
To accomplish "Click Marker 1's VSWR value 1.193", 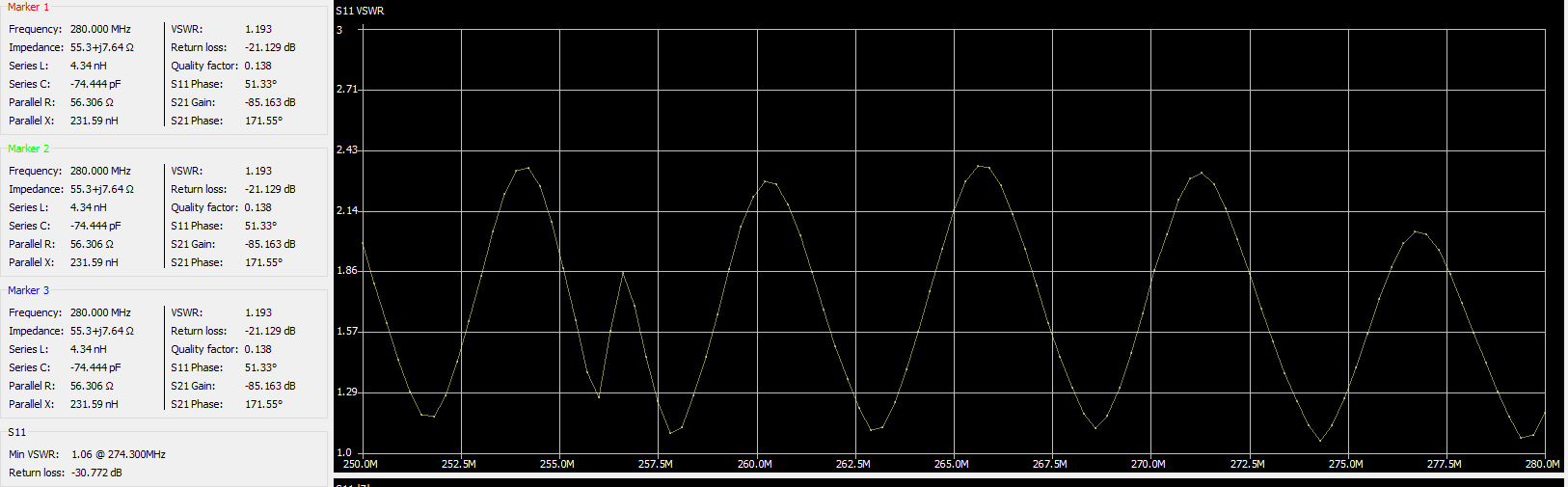I will coord(258,29).
